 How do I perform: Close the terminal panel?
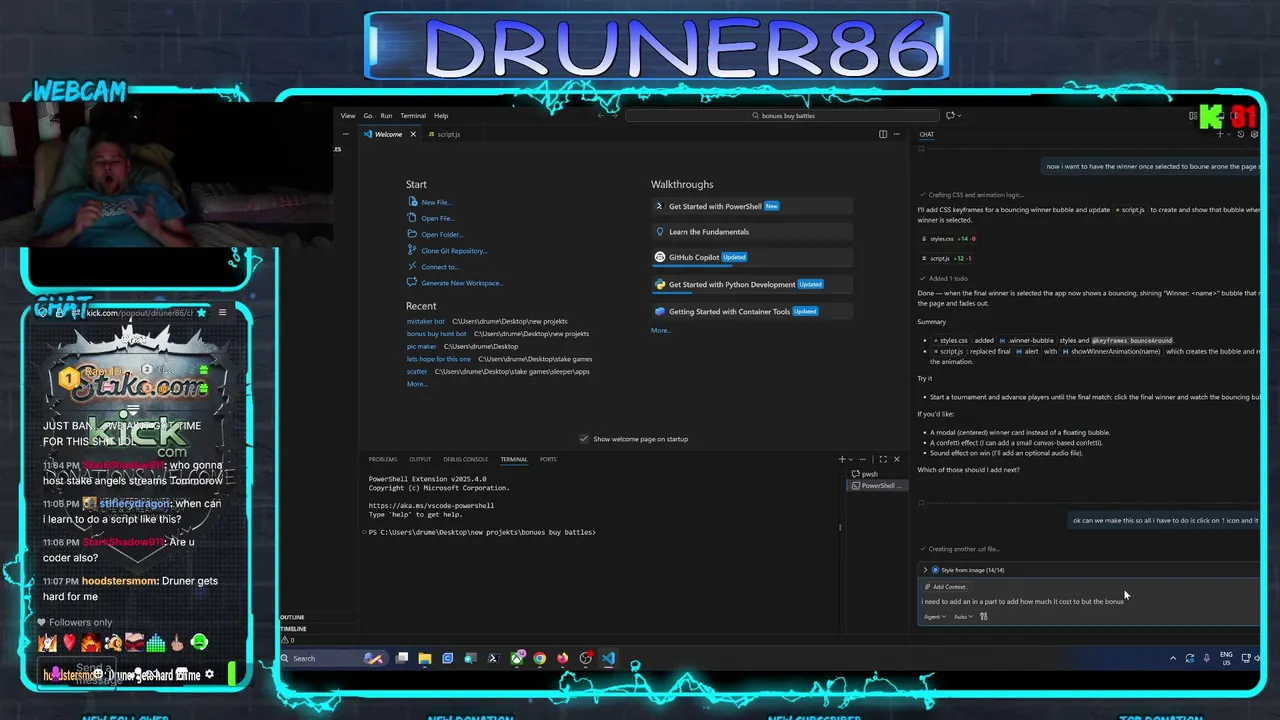[x=896, y=459]
